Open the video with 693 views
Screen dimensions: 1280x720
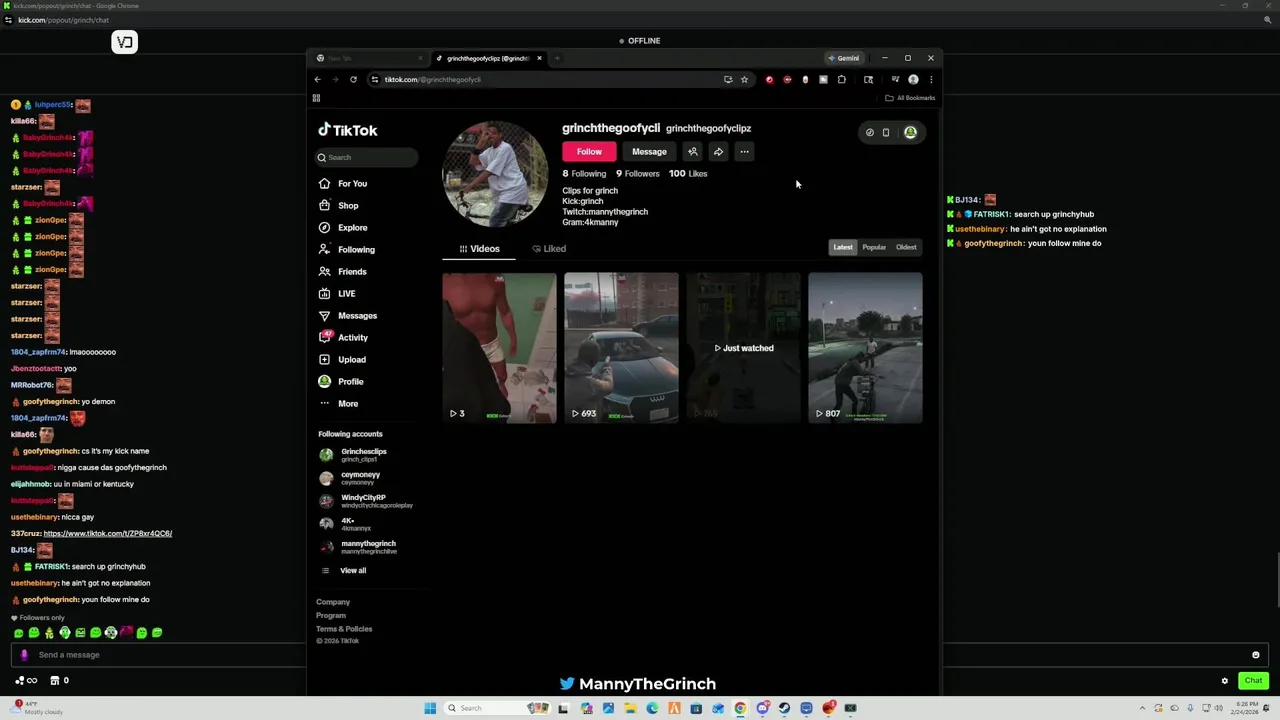coord(621,348)
